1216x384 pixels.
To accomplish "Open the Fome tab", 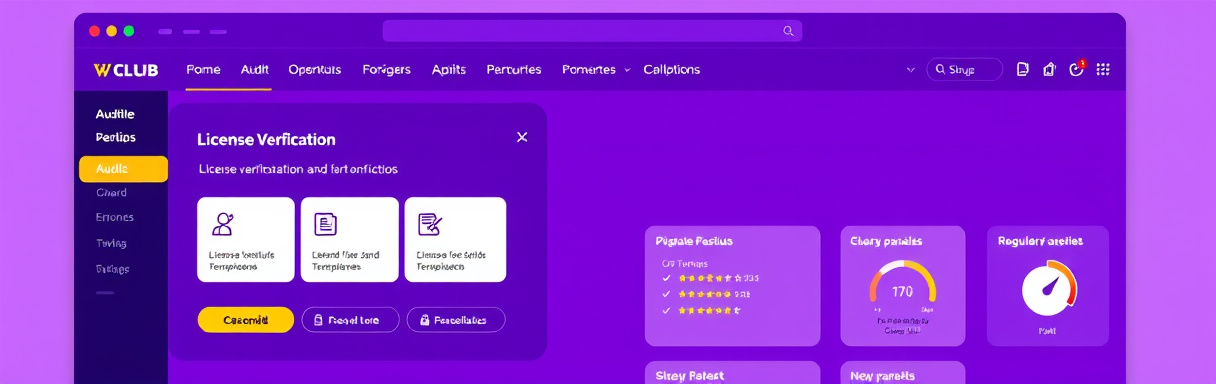I will [x=203, y=69].
